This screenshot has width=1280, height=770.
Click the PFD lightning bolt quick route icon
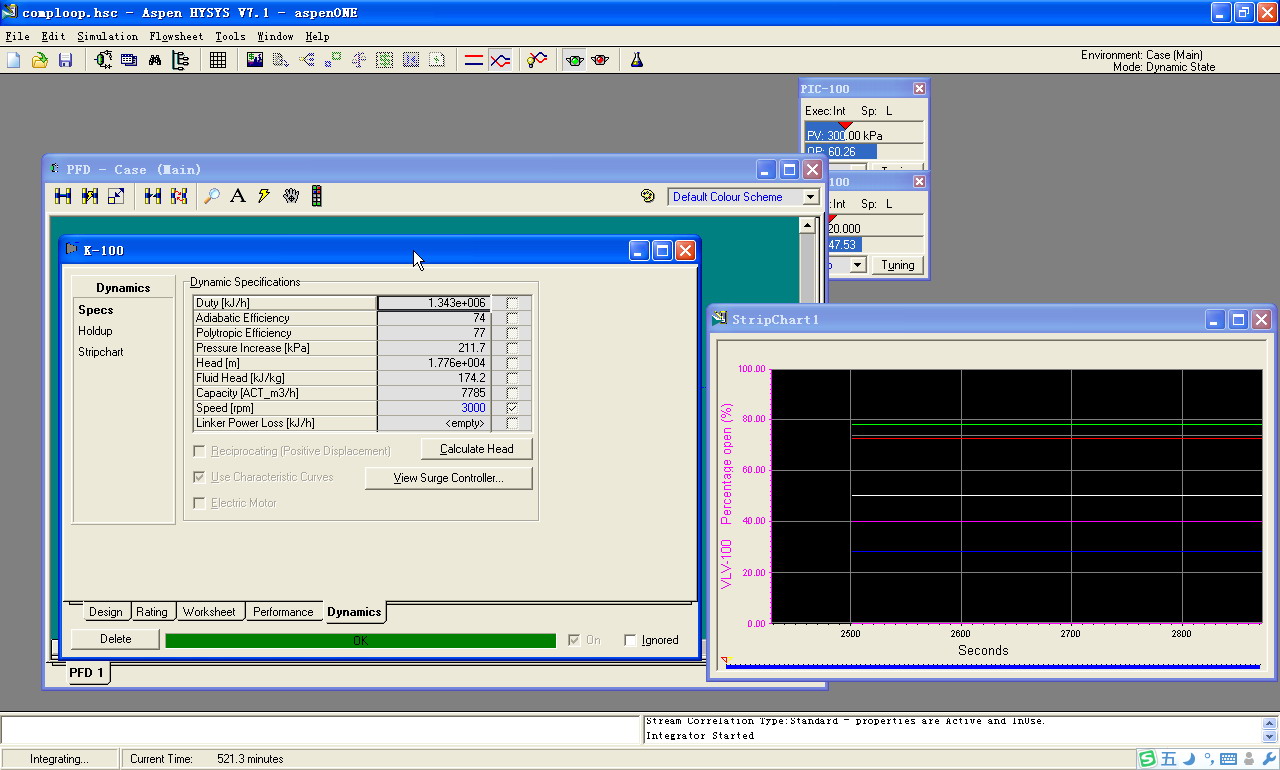264,196
